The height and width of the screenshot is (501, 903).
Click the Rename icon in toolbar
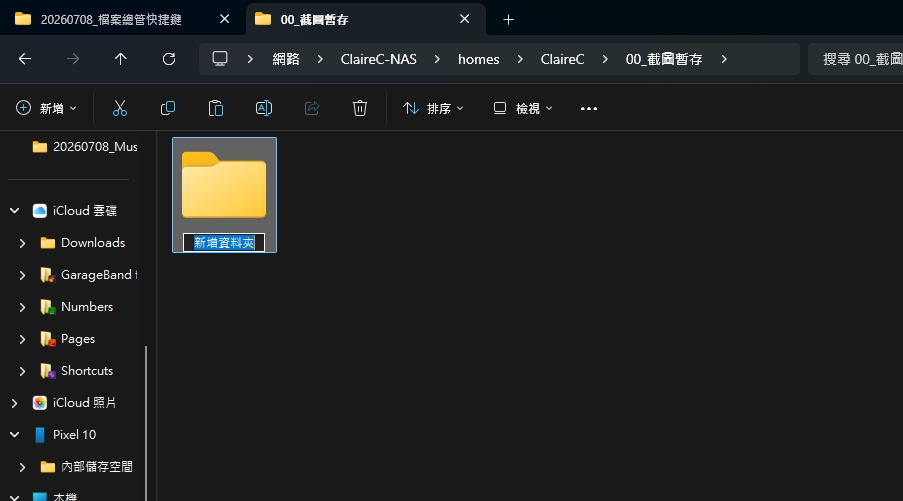[264, 108]
